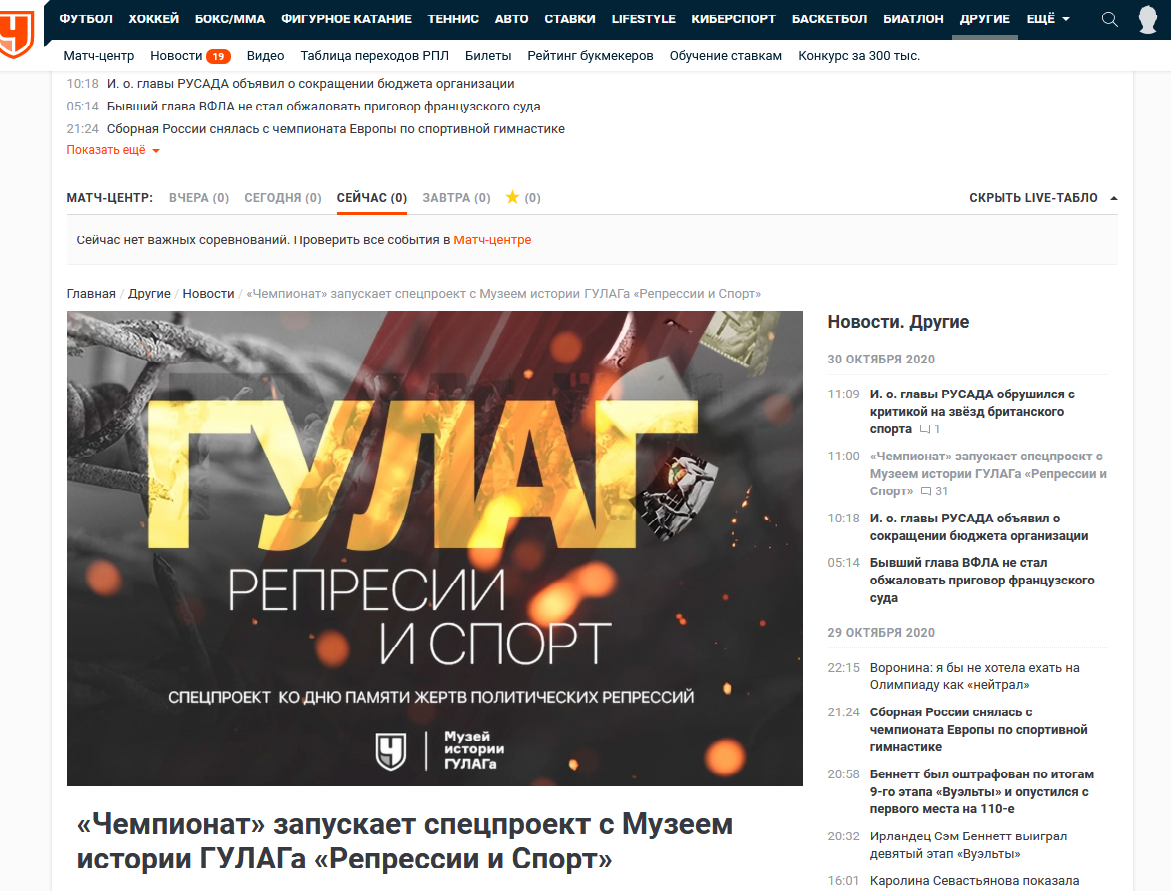Open the СТАВКИ section

(x=570, y=19)
